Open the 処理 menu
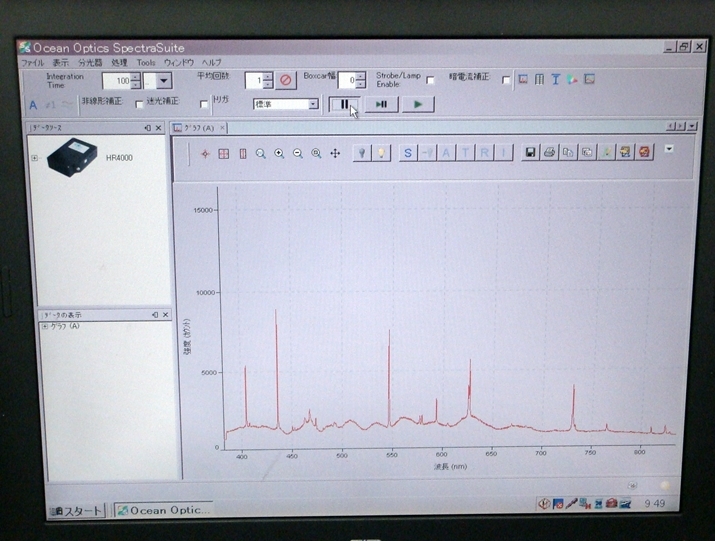 click(119, 62)
